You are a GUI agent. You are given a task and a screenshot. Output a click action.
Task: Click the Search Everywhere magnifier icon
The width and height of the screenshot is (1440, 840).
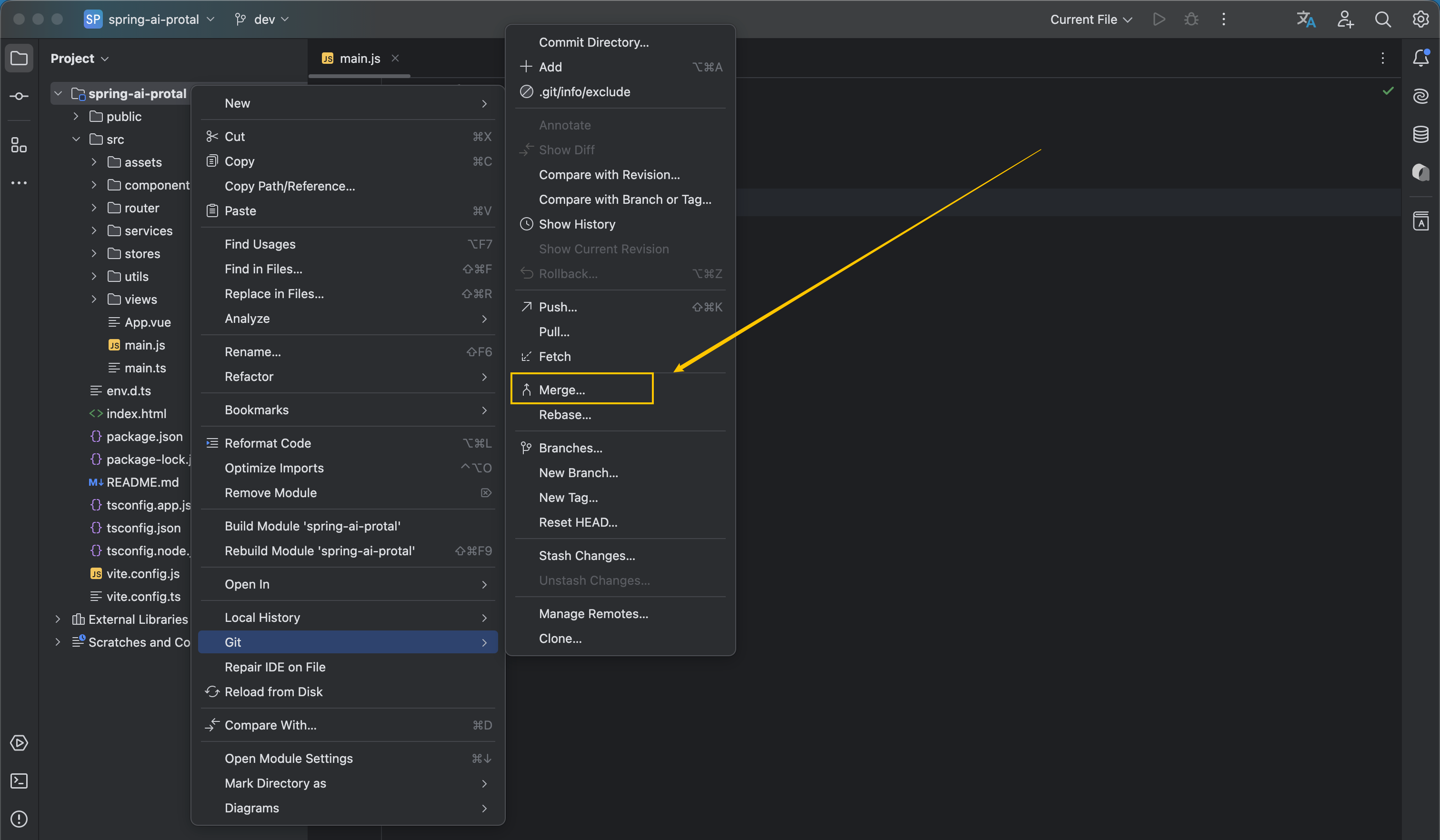1382,20
